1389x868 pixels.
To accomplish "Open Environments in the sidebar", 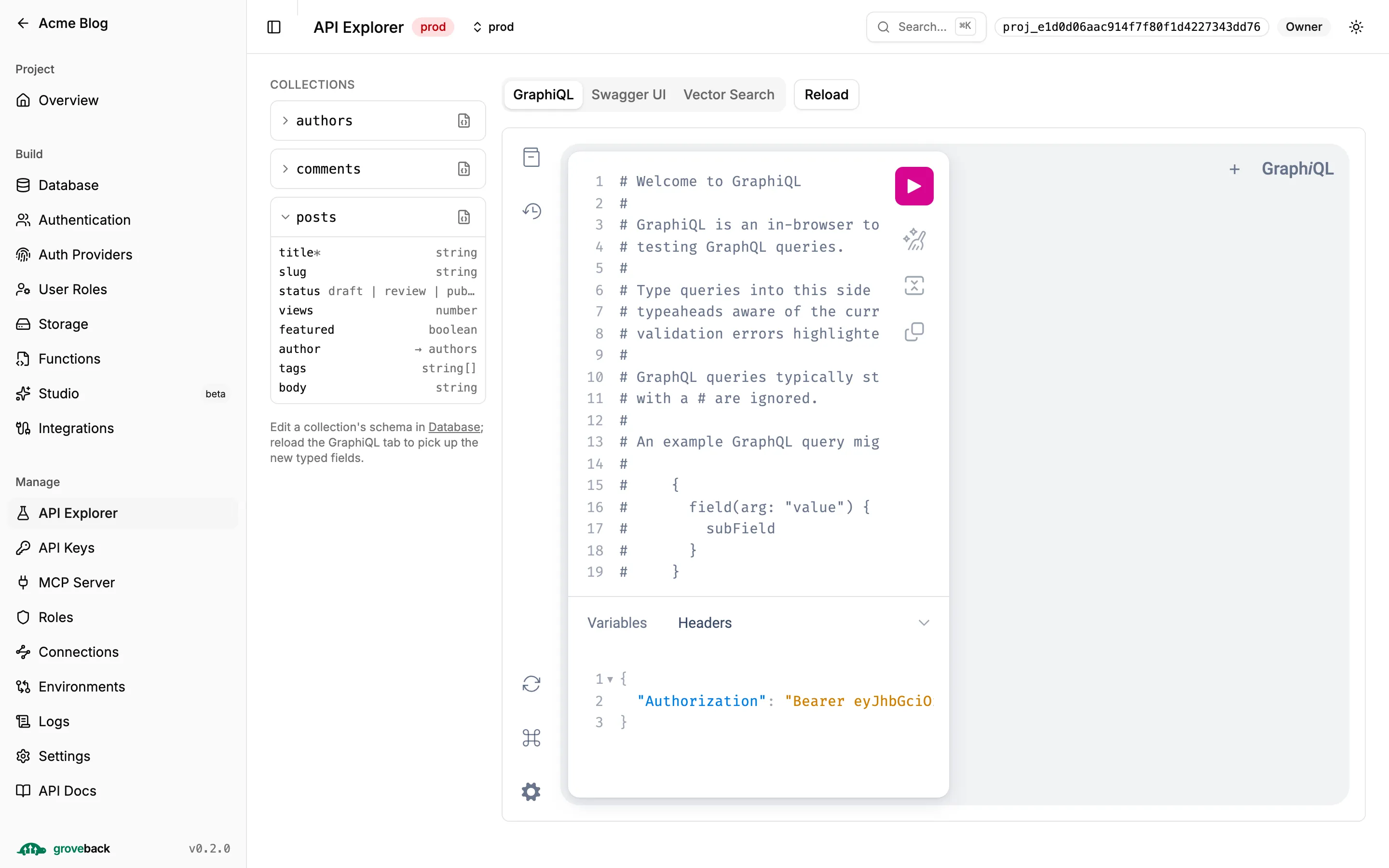I will [123, 687].
